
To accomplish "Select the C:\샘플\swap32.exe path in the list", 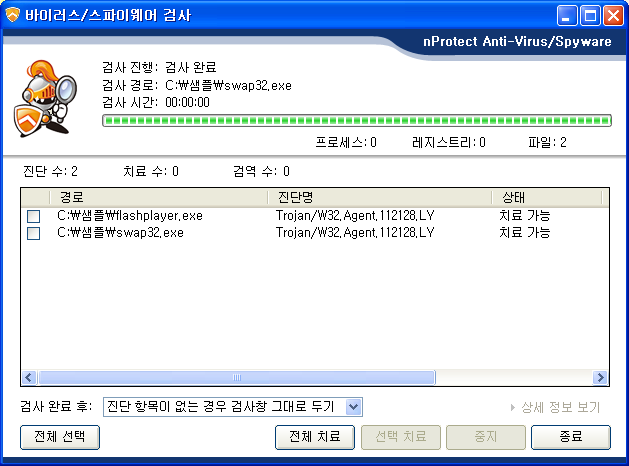I will click(120, 233).
